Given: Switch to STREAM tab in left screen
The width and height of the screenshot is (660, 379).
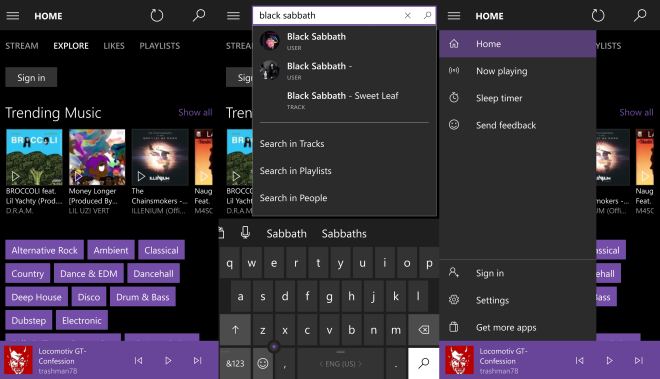Looking at the screenshot, I should pos(22,46).
